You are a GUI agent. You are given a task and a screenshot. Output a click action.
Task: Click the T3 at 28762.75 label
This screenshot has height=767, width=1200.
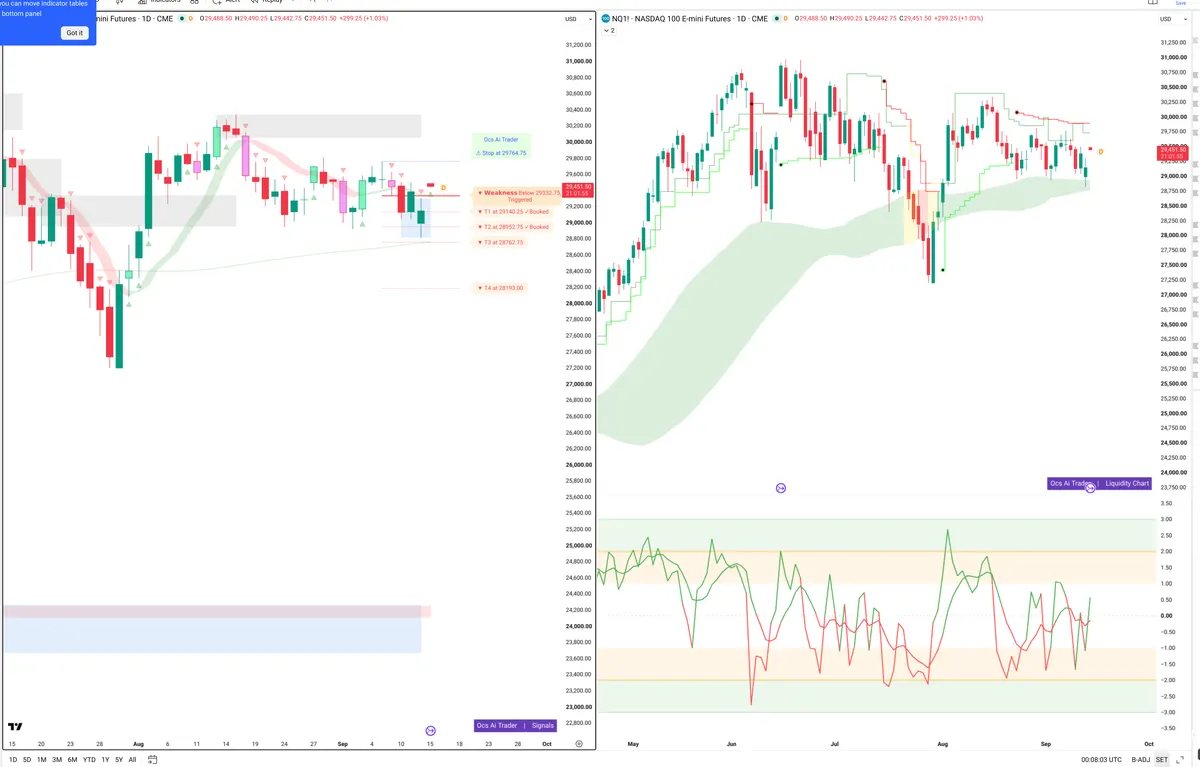click(x=500, y=242)
